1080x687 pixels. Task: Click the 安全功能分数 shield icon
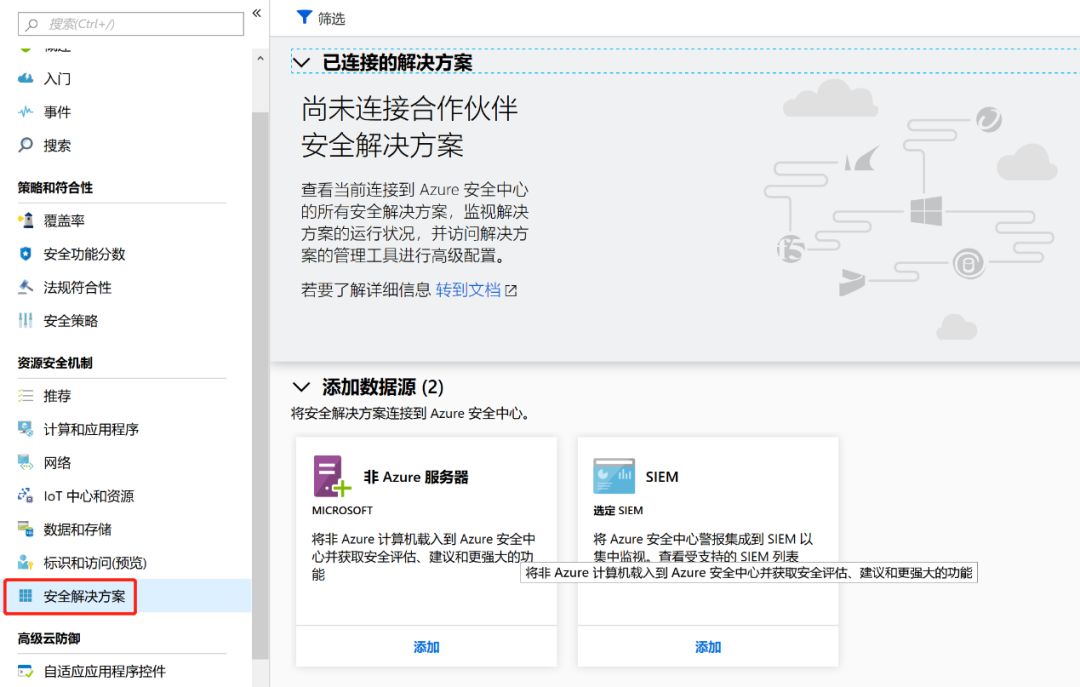26,254
